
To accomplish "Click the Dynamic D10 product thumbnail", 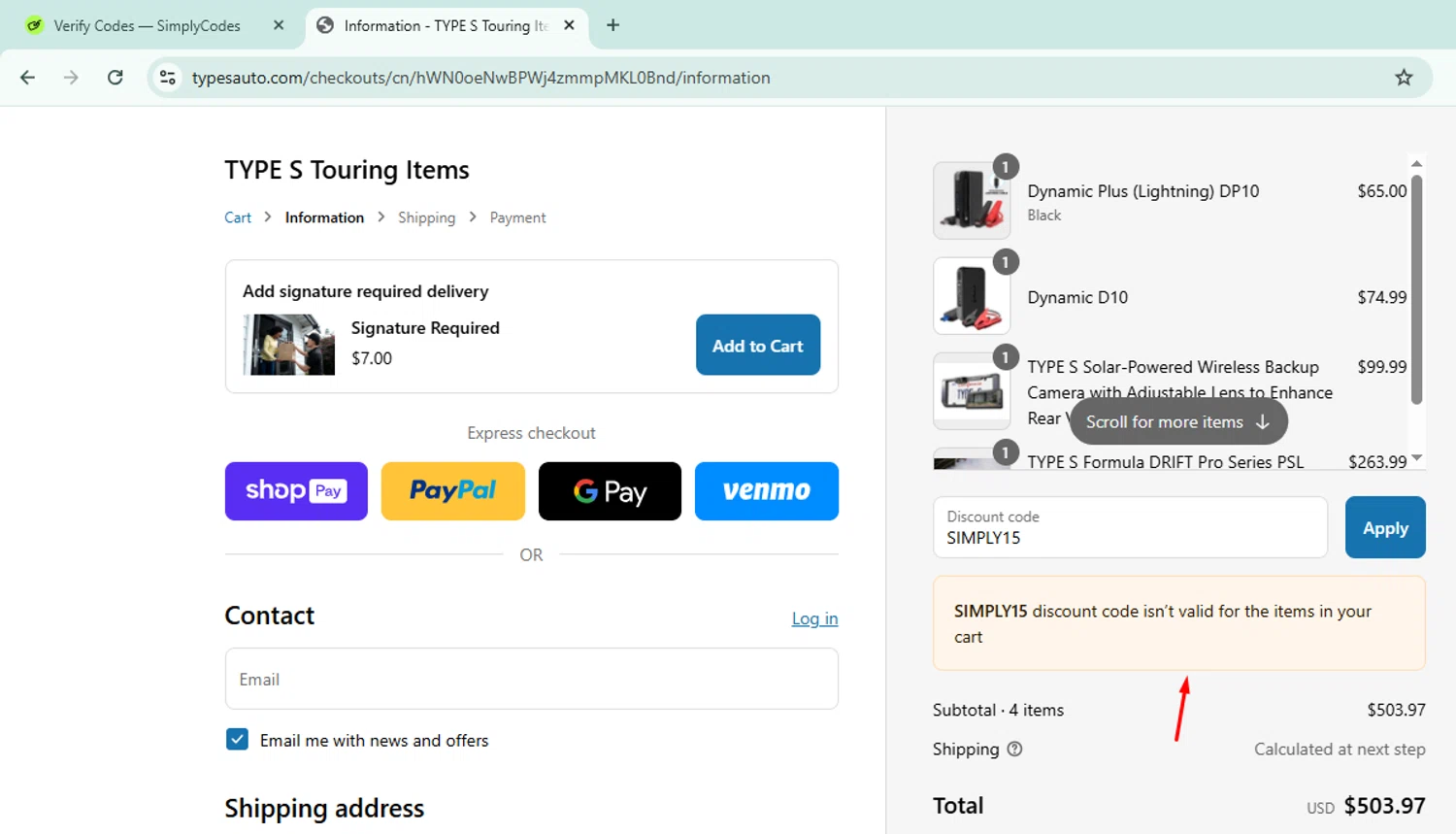I will (972, 296).
